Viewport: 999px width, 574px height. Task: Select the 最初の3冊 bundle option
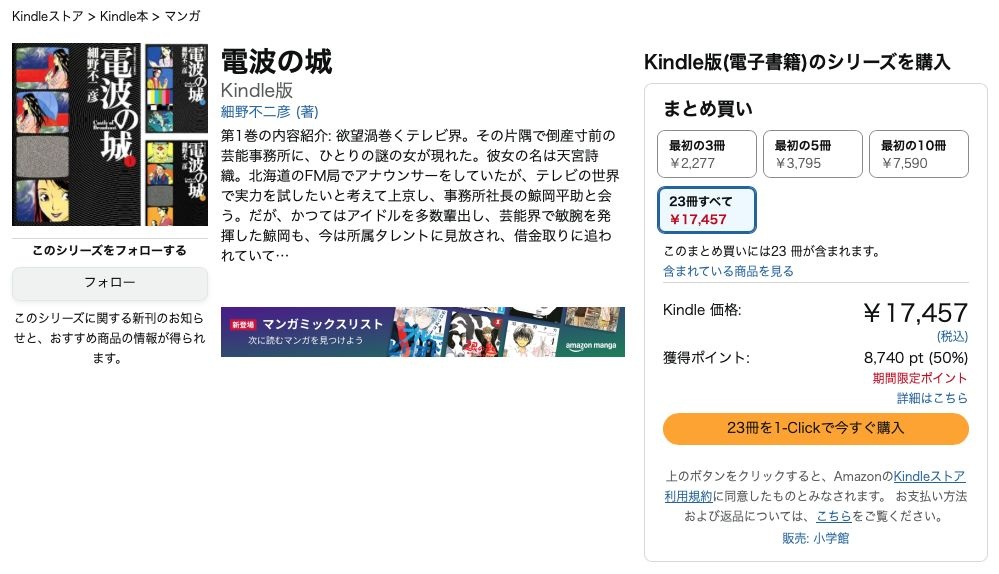tap(707, 154)
